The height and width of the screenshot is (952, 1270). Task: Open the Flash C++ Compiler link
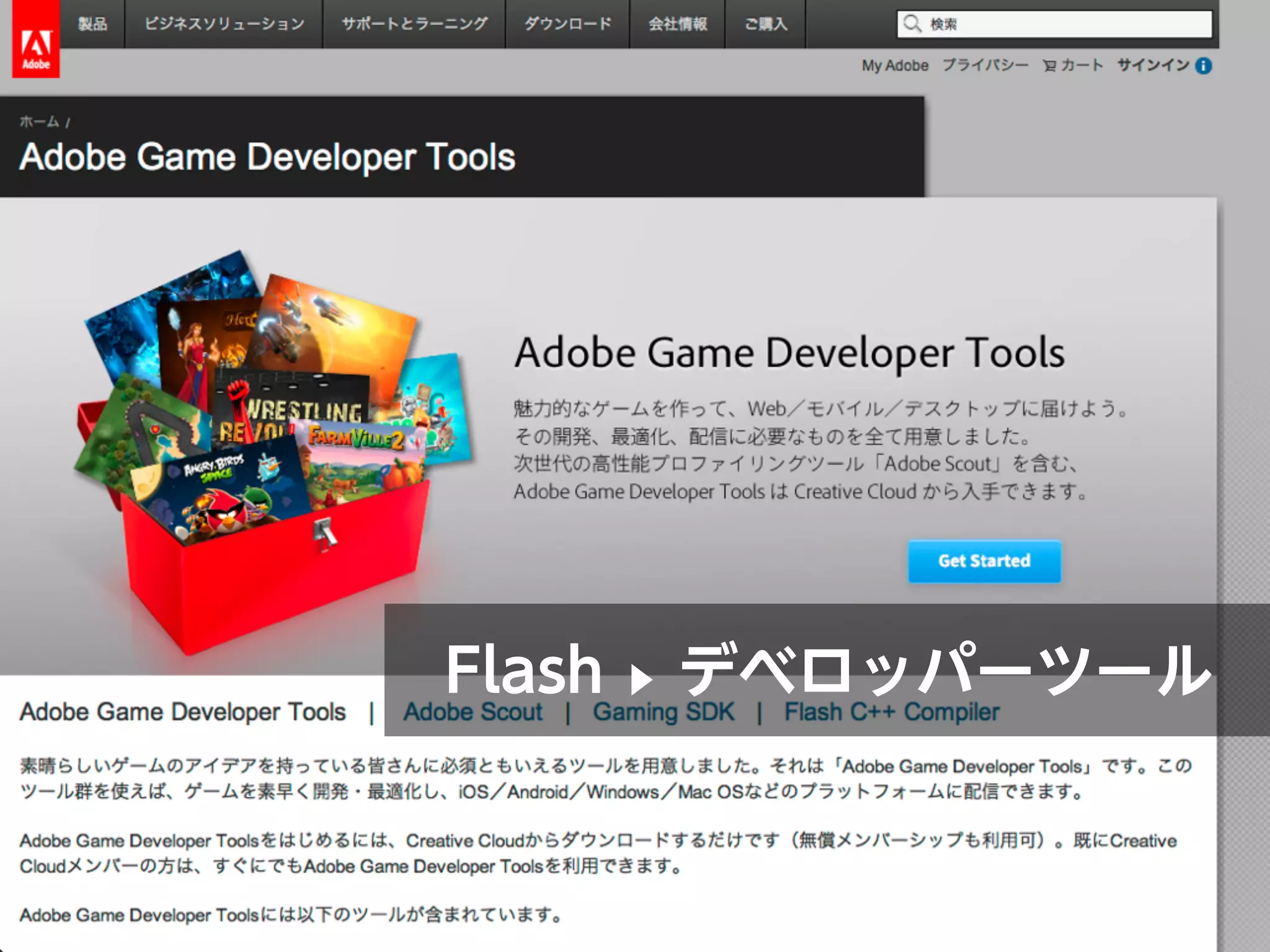pyautogui.click(x=892, y=712)
